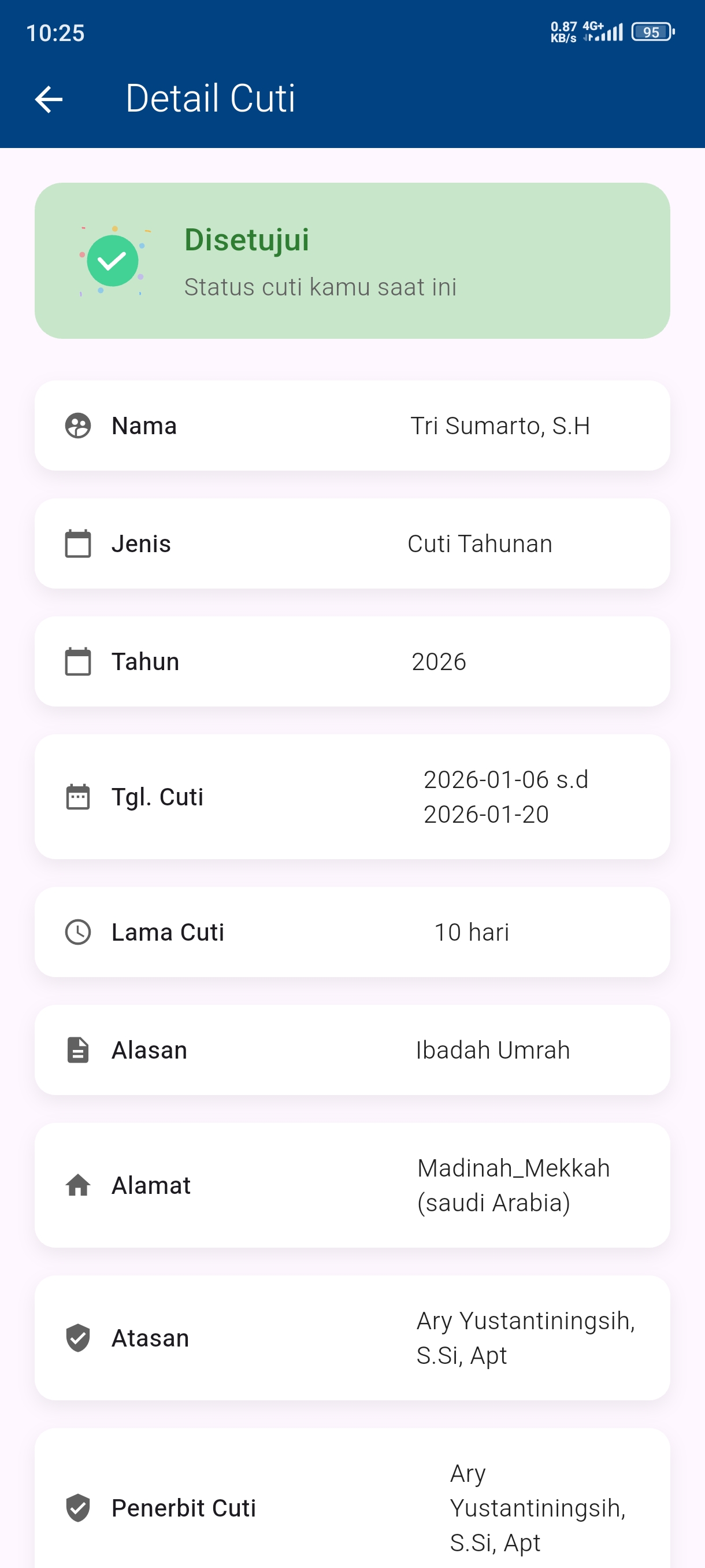Select the 10 hari duration value
Screen dimensions: 705x1568
(x=472, y=932)
